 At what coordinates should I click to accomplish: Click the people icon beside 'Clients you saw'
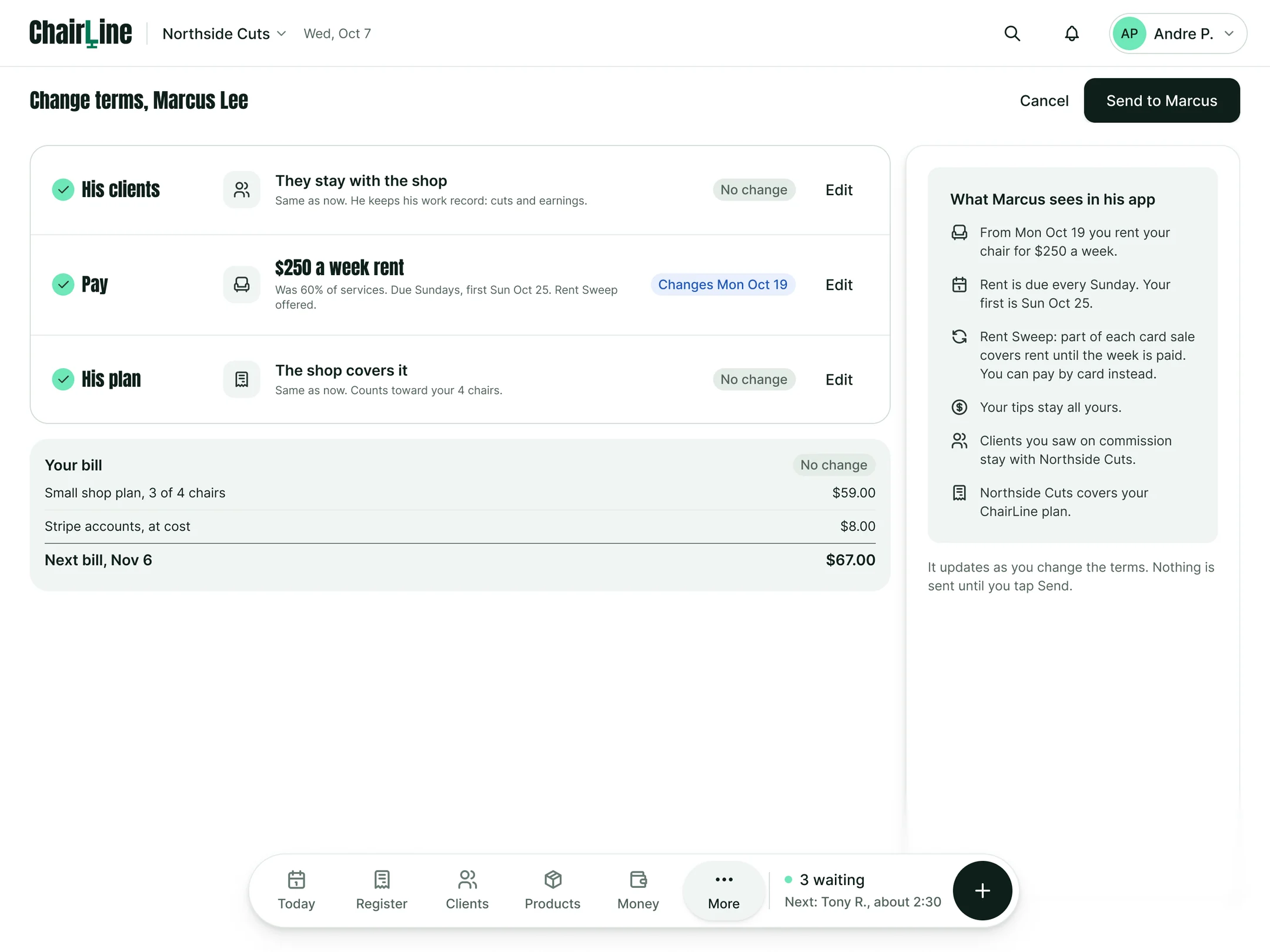point(959,440)
